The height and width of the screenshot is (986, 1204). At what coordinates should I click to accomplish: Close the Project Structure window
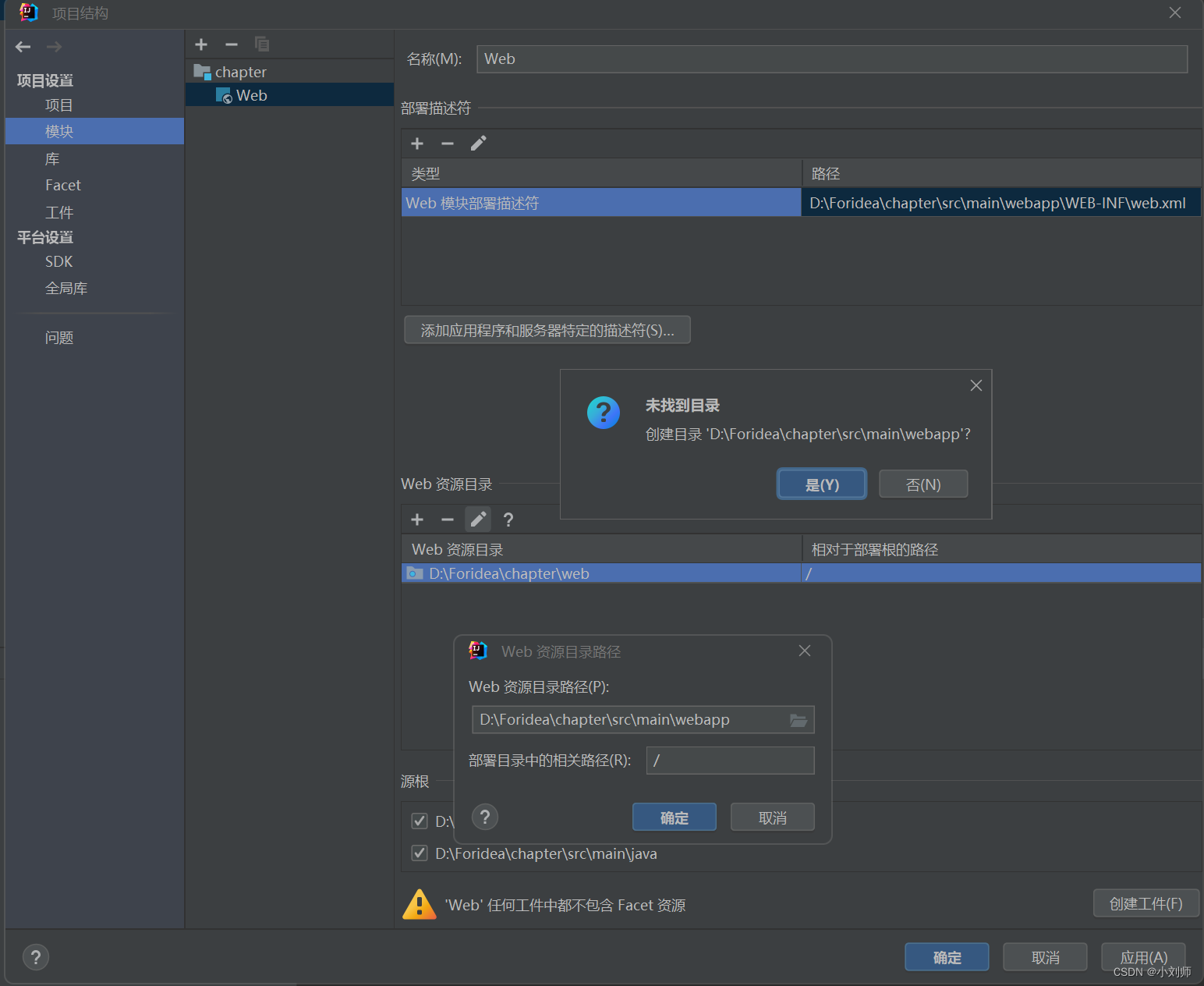pos(1175,12)
